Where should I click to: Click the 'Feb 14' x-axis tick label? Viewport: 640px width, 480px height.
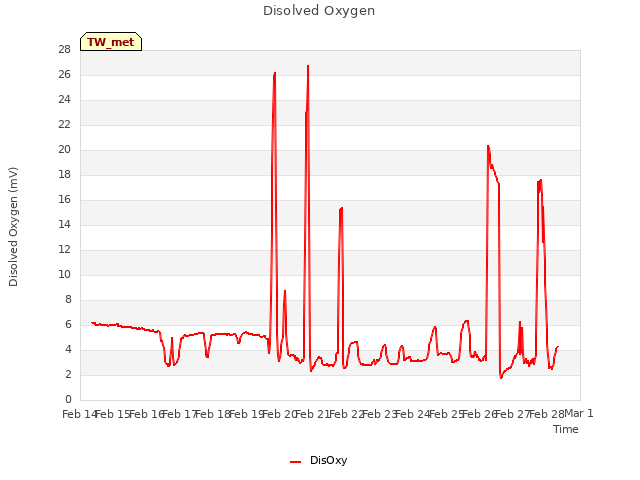point(80,414)
